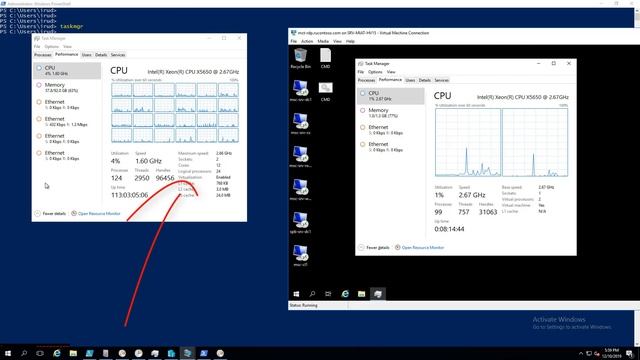Click search icon in VM taskbar

[312, 294]
